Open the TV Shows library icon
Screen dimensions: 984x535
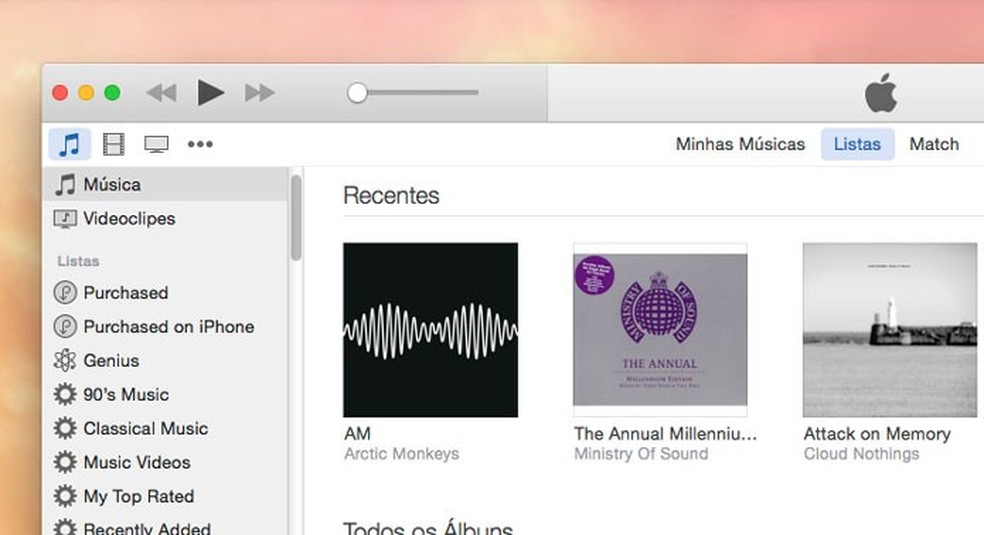(x=156, y=144)
